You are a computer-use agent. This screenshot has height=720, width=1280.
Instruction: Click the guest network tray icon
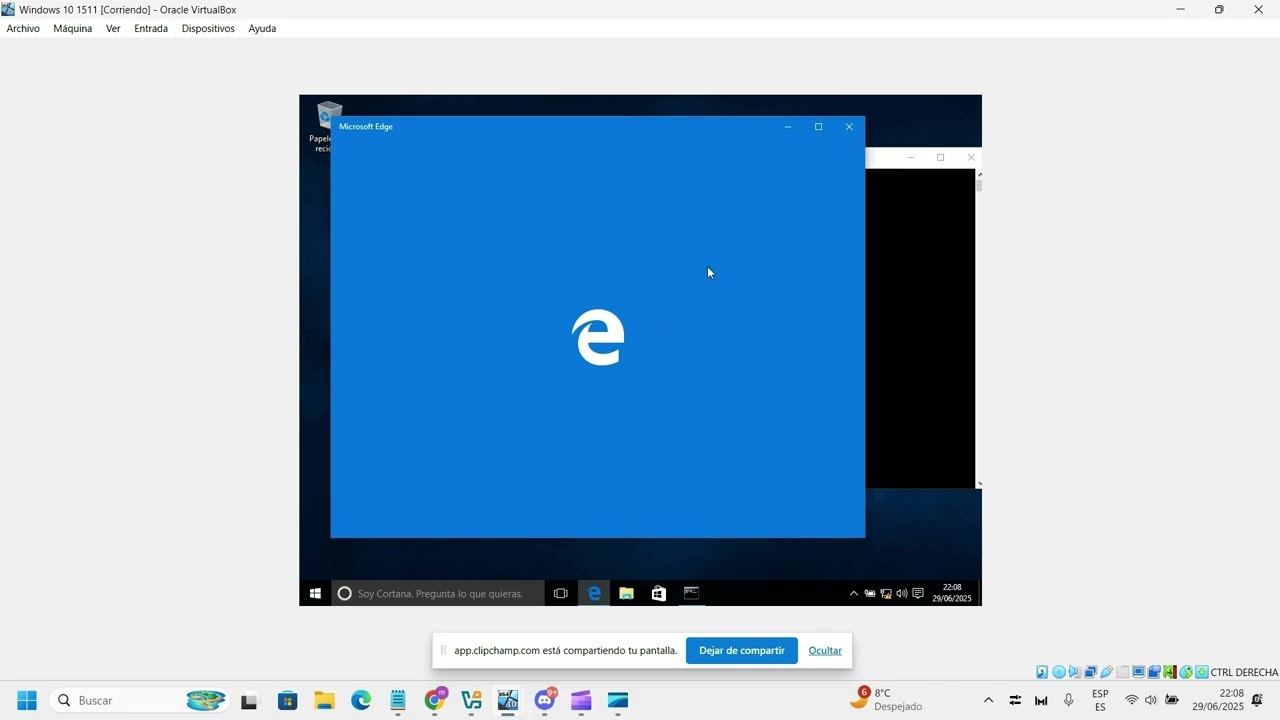[x=886, y=593]
